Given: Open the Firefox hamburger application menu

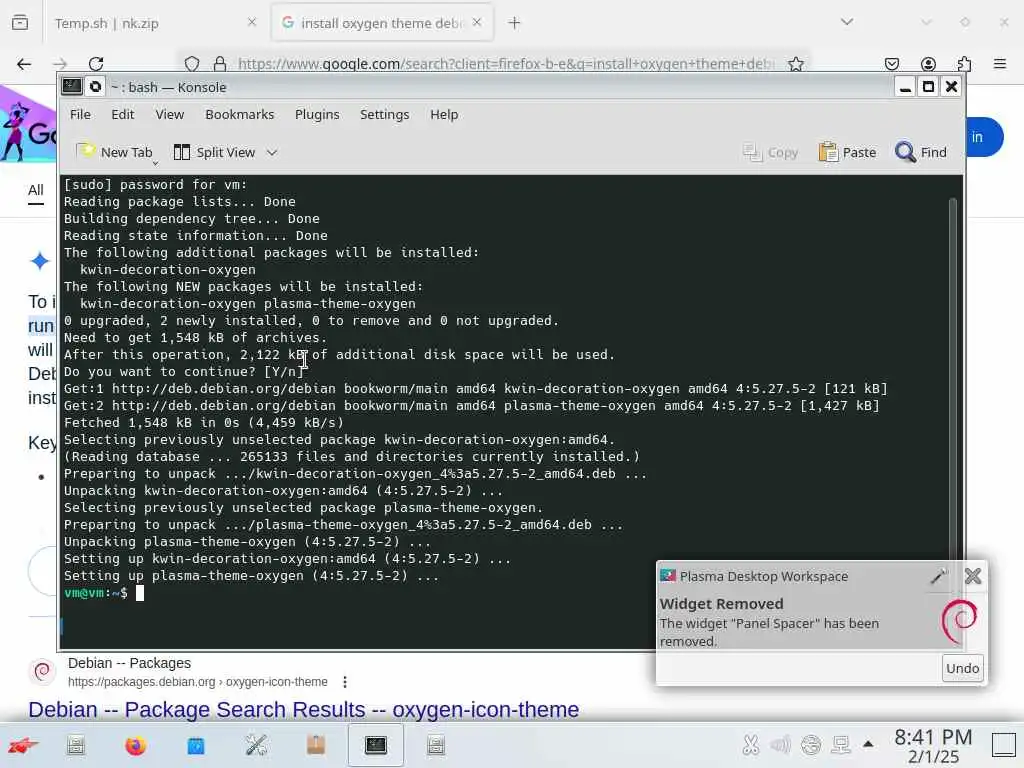Looking at the screenshot, I should tap(1000, 64).
